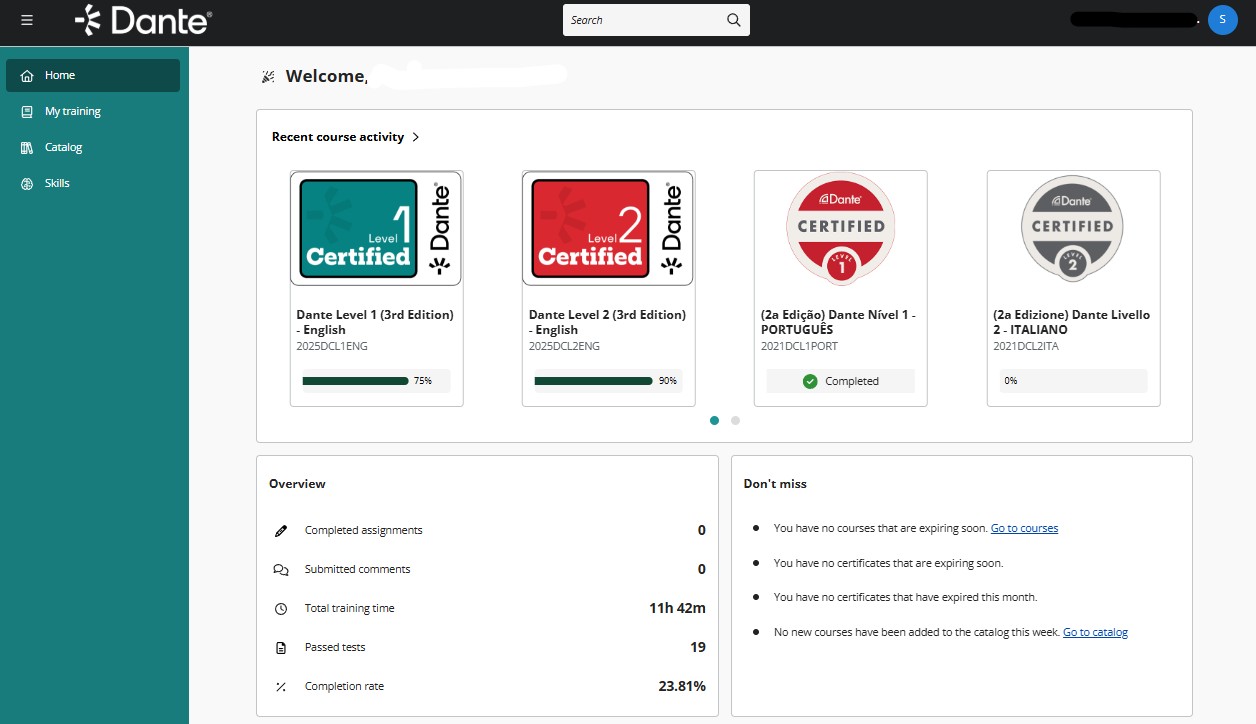Click the 90% progress bar on Level 2
The height and width of the screenshot is (724, 1256).
point(608,381)
